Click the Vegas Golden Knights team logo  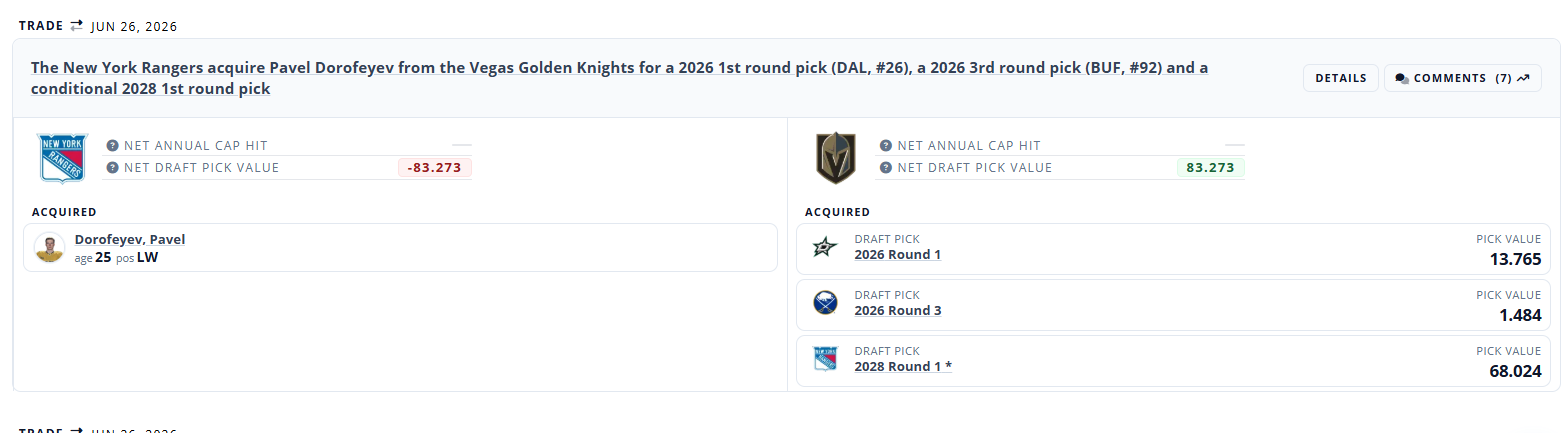(836, 158)
